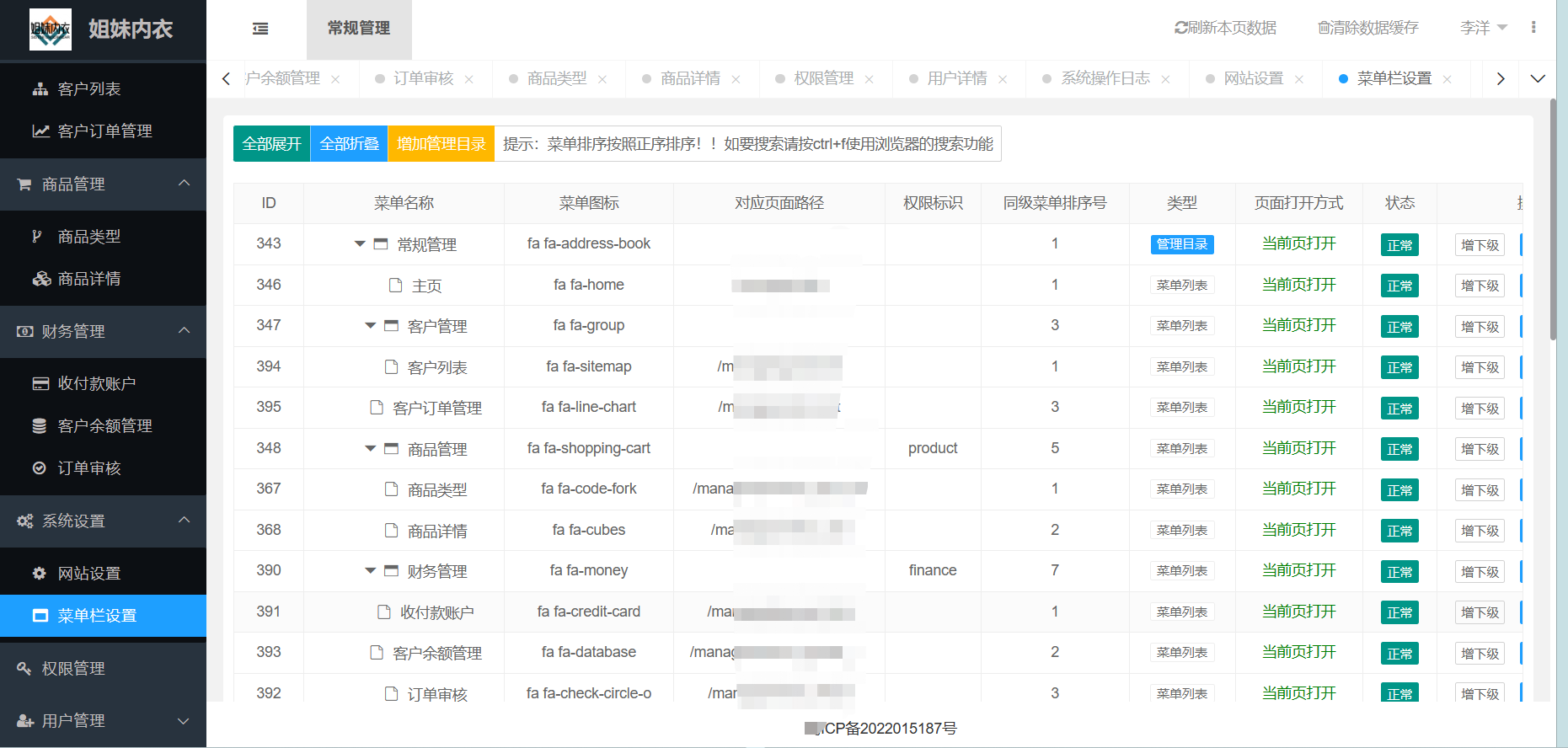The image size is (1568, 748).
Task: Click the ICP备2022015187号 footer link
Action: pyautogui.click(x=881, y=729)
